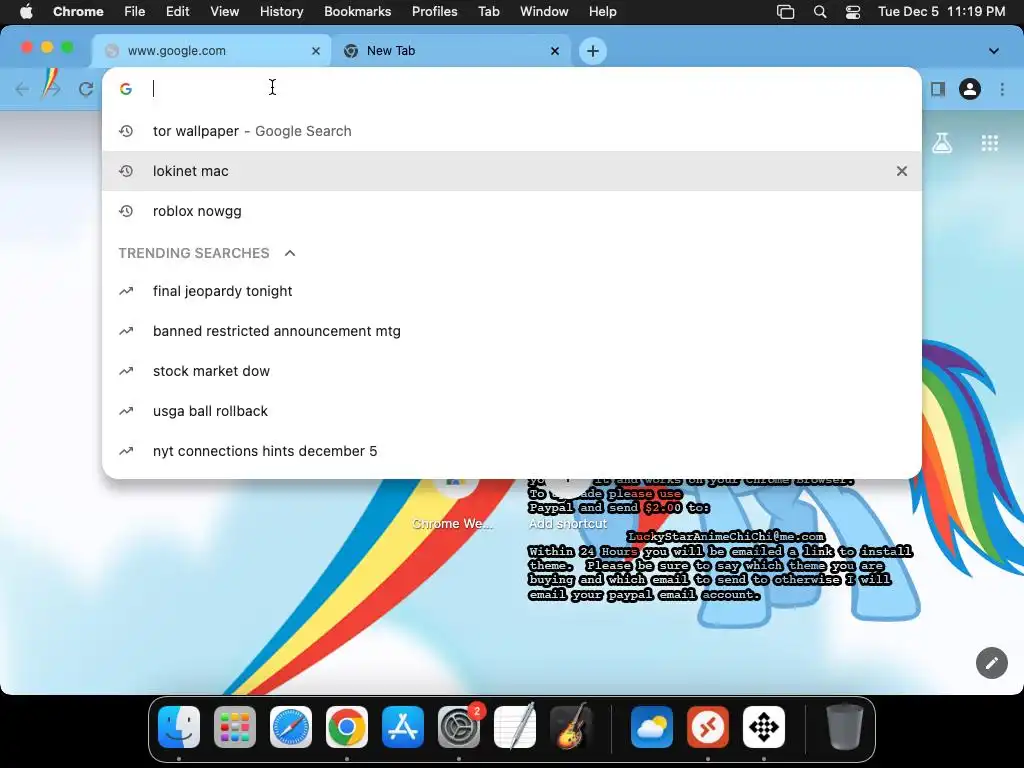Open the View menu
Image resolution: width=1024 pixels, height=768 pixels.
click(225, 12)
